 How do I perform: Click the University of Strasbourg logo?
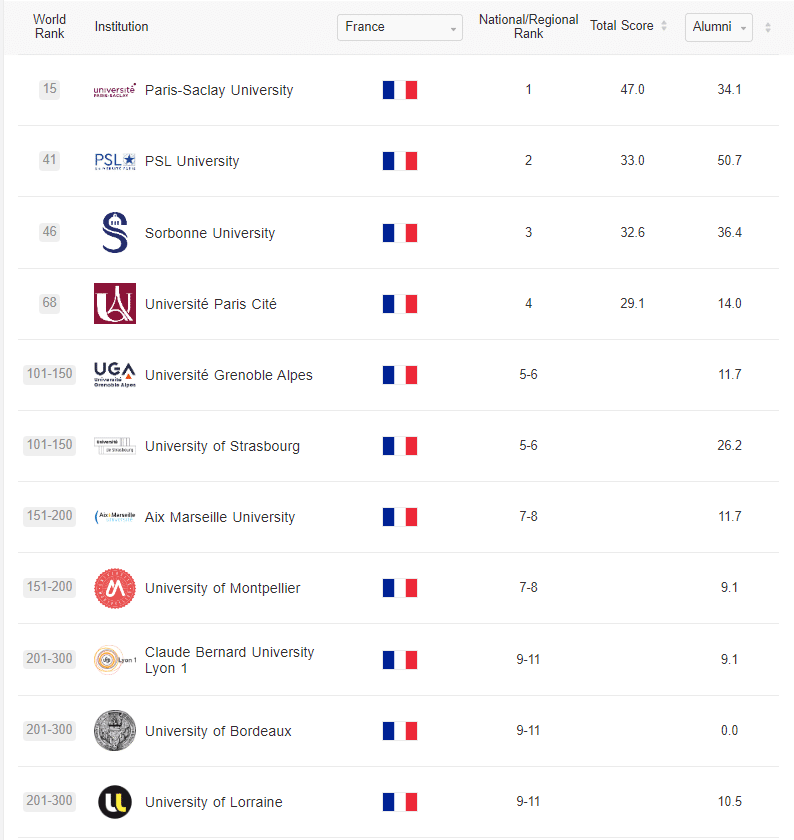[115, 446]
